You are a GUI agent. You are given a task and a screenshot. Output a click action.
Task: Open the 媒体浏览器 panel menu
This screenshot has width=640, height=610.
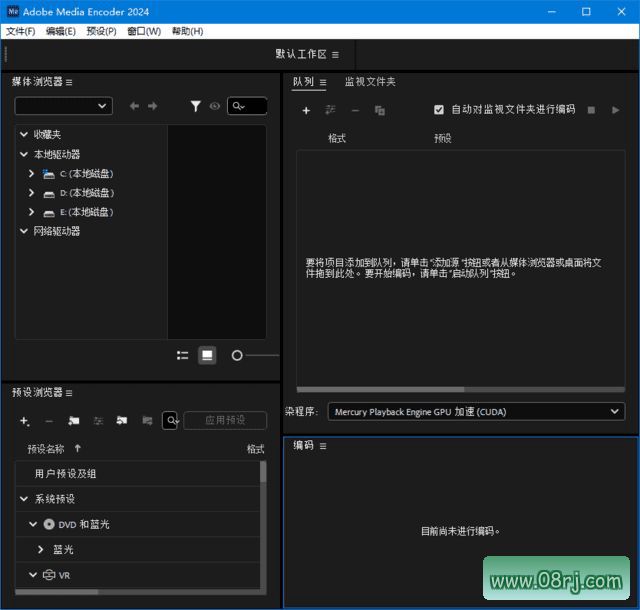pos(69,82)
